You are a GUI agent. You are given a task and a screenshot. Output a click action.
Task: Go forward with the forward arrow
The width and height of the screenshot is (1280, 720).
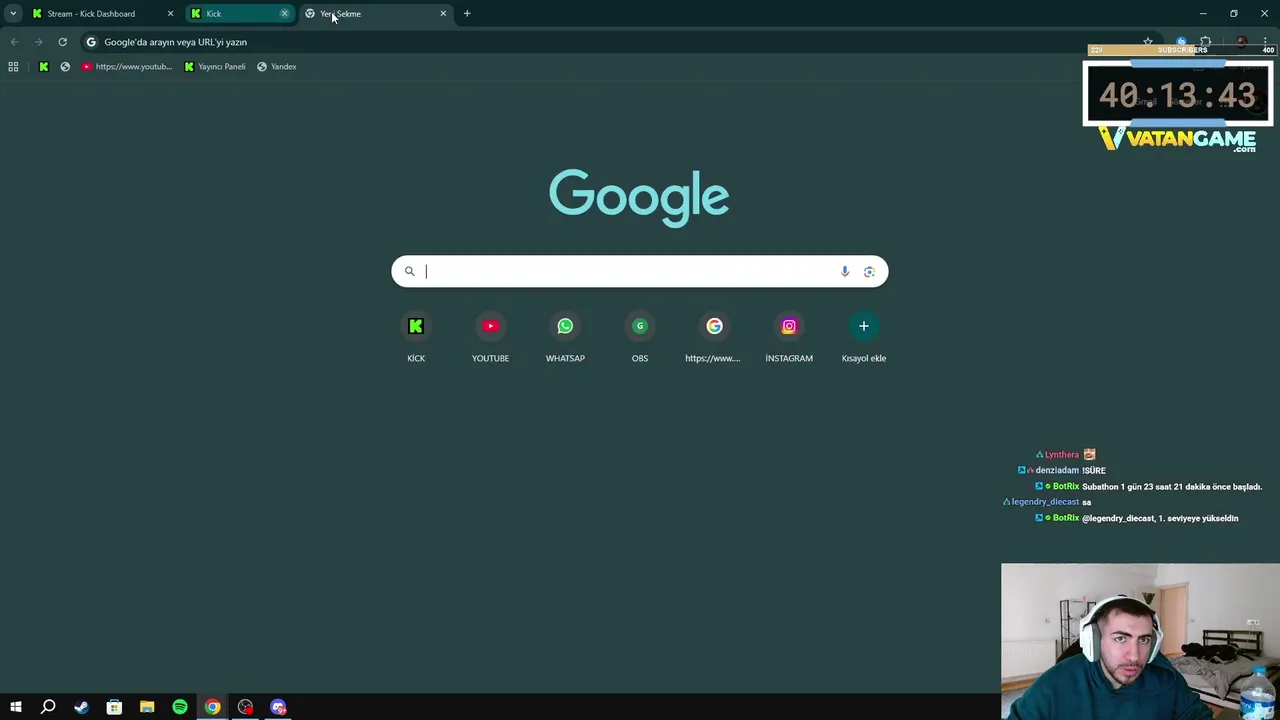[38, 42]
